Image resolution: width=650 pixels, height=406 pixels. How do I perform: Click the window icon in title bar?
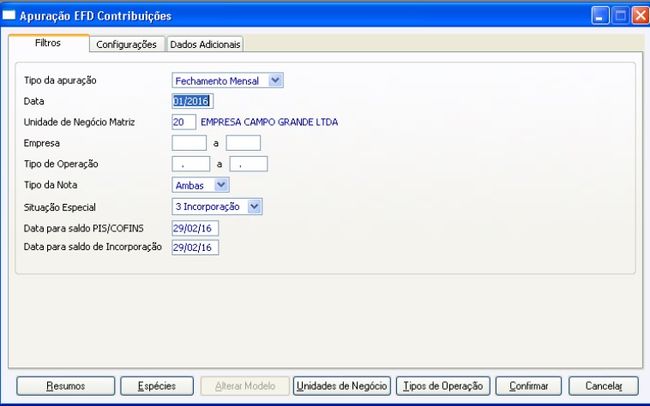(x=9, y=15)
